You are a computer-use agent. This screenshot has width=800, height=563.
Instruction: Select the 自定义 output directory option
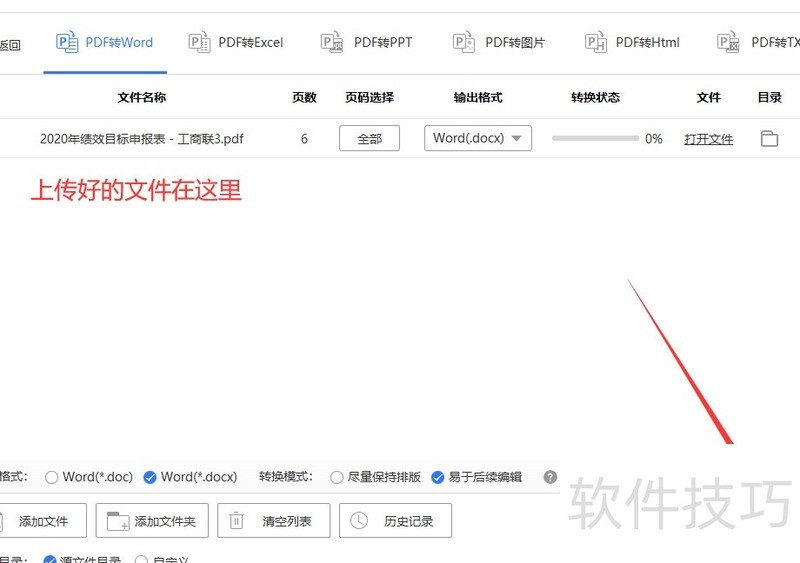coord(141,560)
